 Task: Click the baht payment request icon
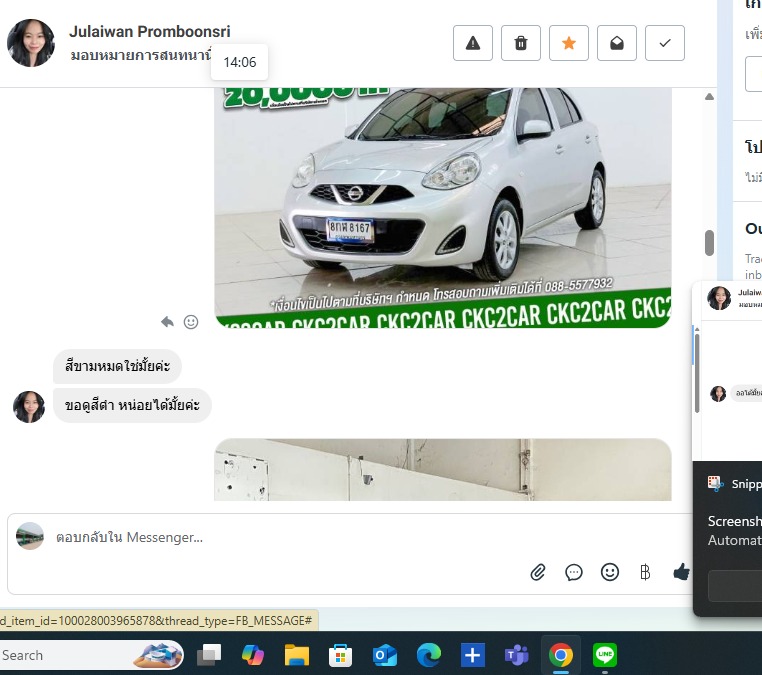[645, 572]
